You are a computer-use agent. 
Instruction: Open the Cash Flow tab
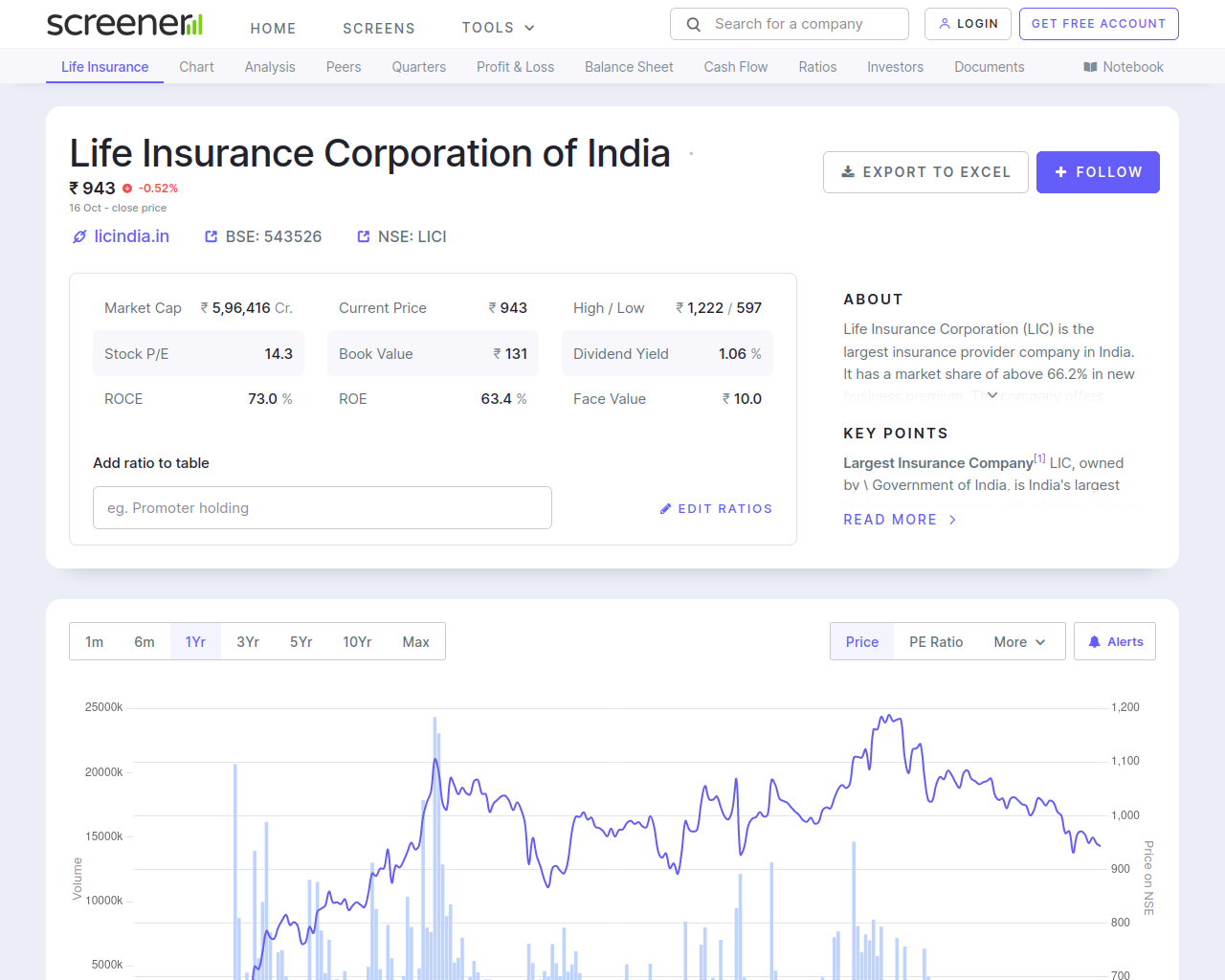point(736,67)
